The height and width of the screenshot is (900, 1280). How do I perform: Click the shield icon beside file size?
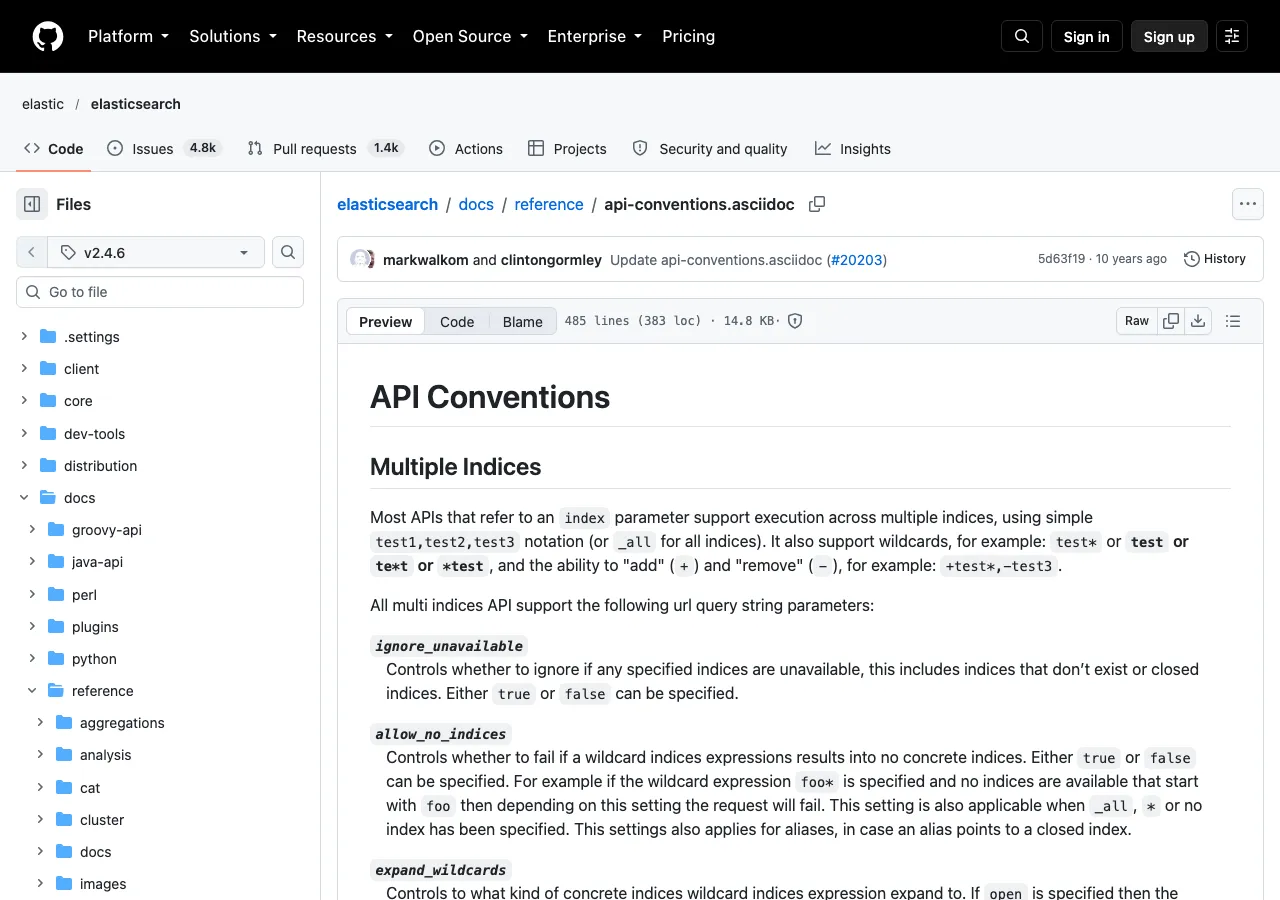[x=795, y=321]
